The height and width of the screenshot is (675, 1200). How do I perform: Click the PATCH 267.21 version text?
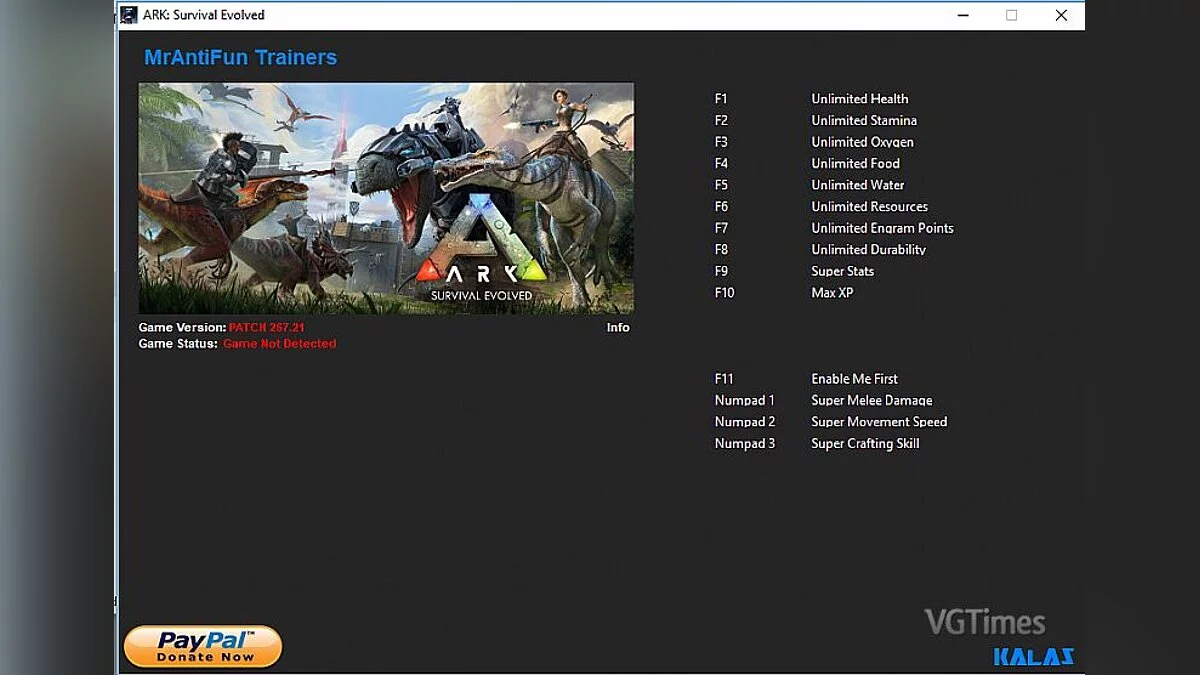coord(266,327)
